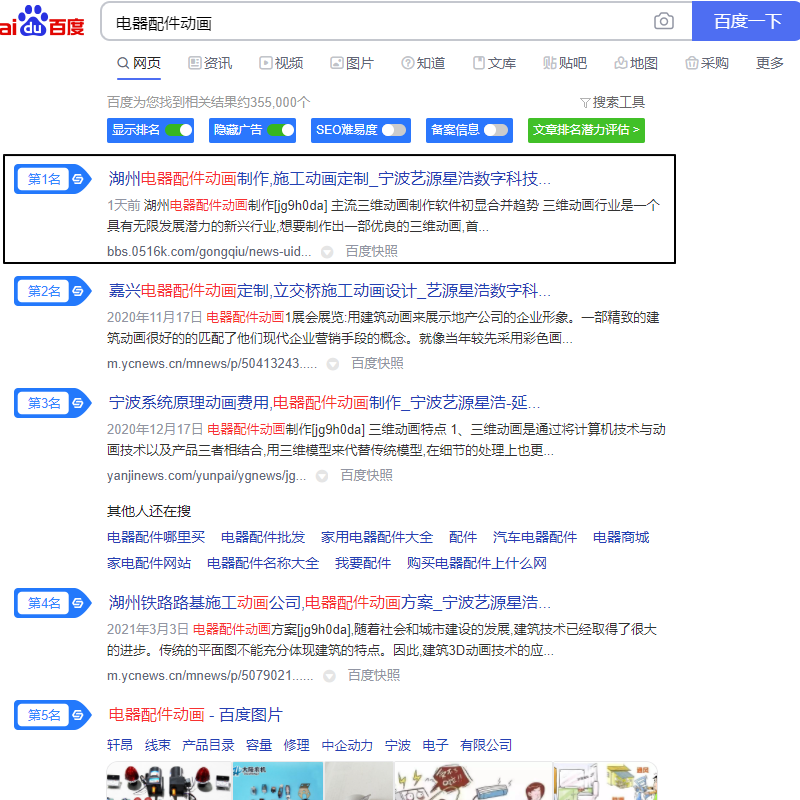This screenshot has height=800, width=800.
Task: Filter images by 线束 tag
Action: (158, 745)
